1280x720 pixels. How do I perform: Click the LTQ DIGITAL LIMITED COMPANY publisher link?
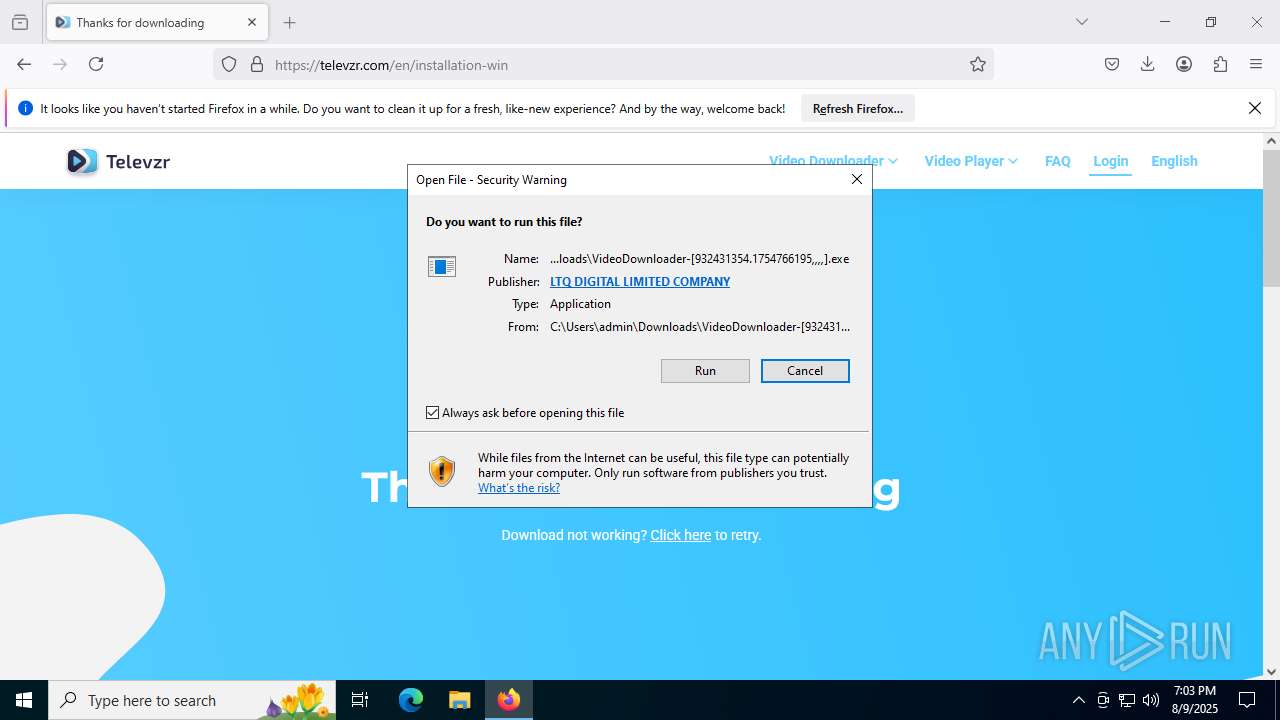click(x=640, y=282)
